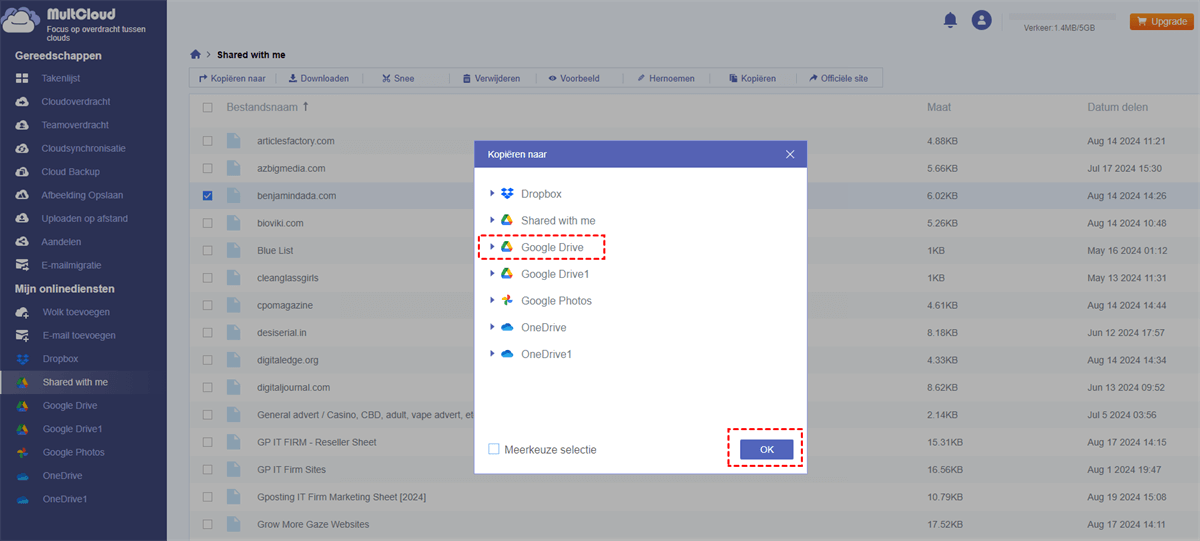Click Verwijderen toolbar button
Viewport: 1200px width, 541px height.
491,78
